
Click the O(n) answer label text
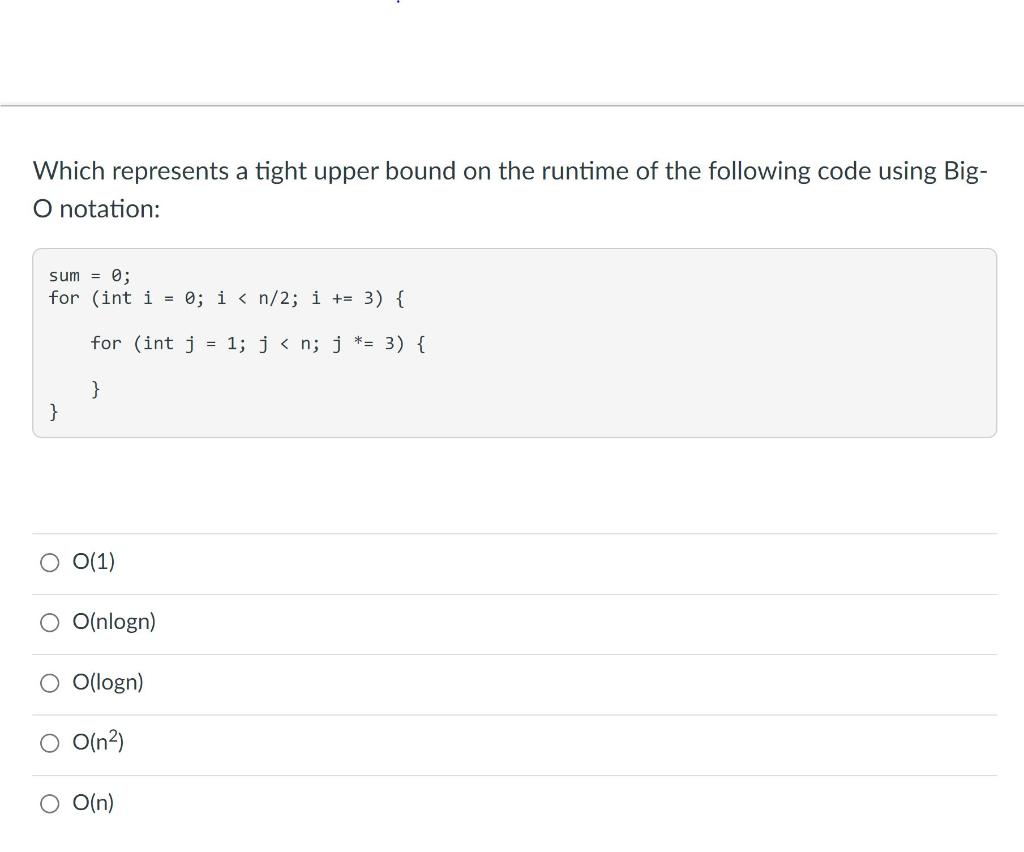[x=93, y=802]
